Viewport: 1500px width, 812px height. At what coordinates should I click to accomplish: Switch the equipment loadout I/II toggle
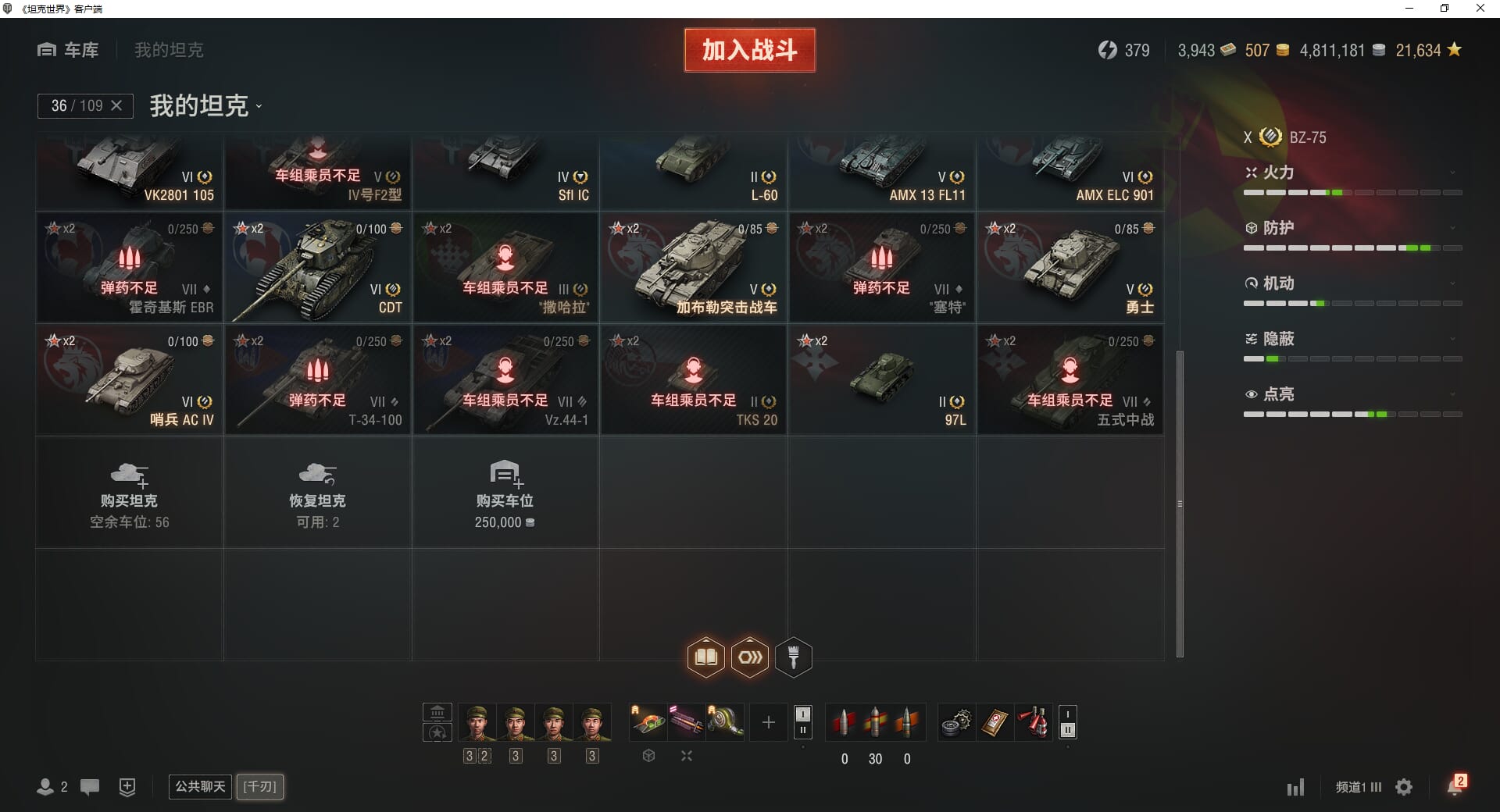coord(802,722)
